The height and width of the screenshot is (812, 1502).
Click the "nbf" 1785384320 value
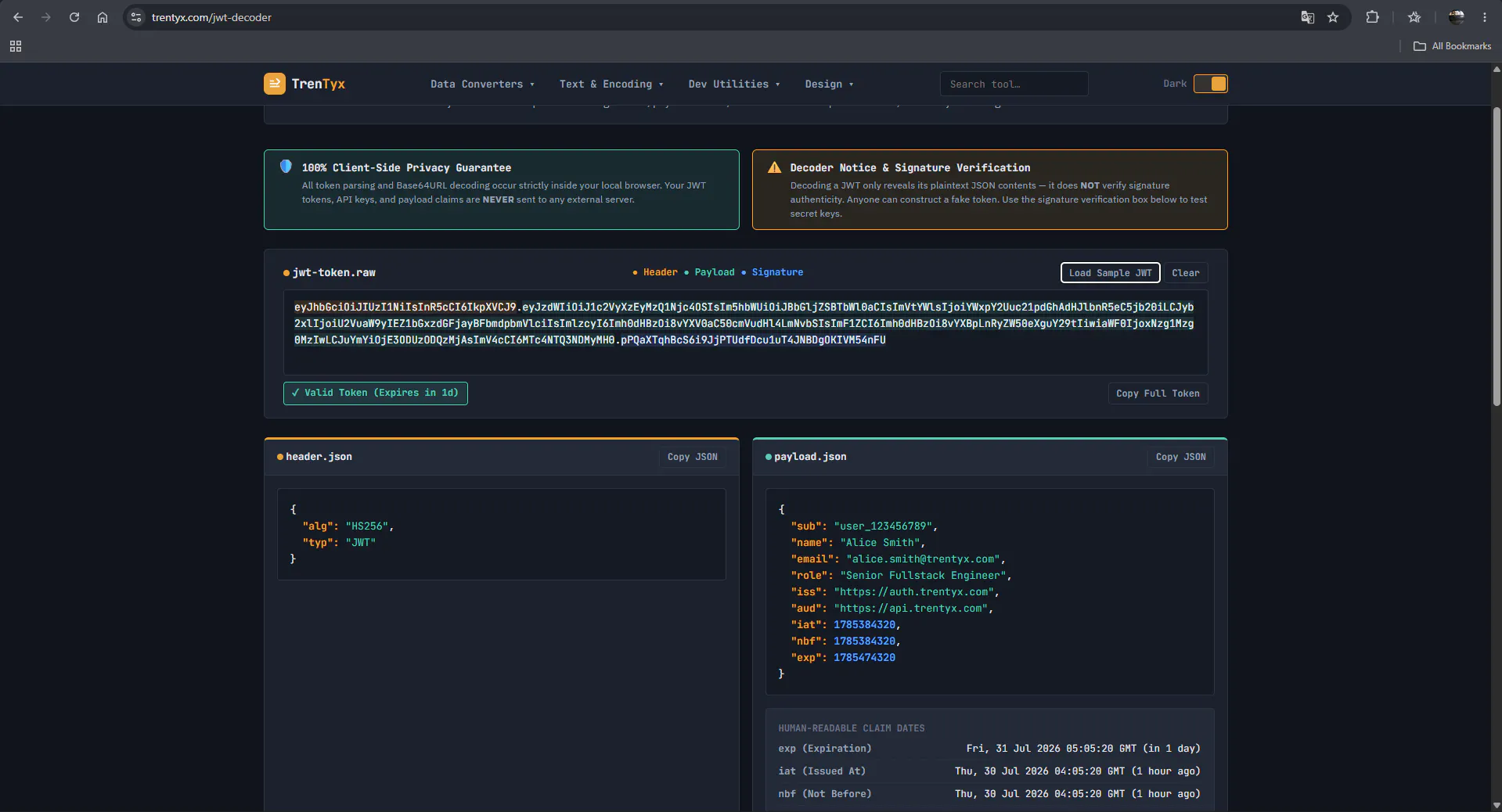[x=864, y=641]
